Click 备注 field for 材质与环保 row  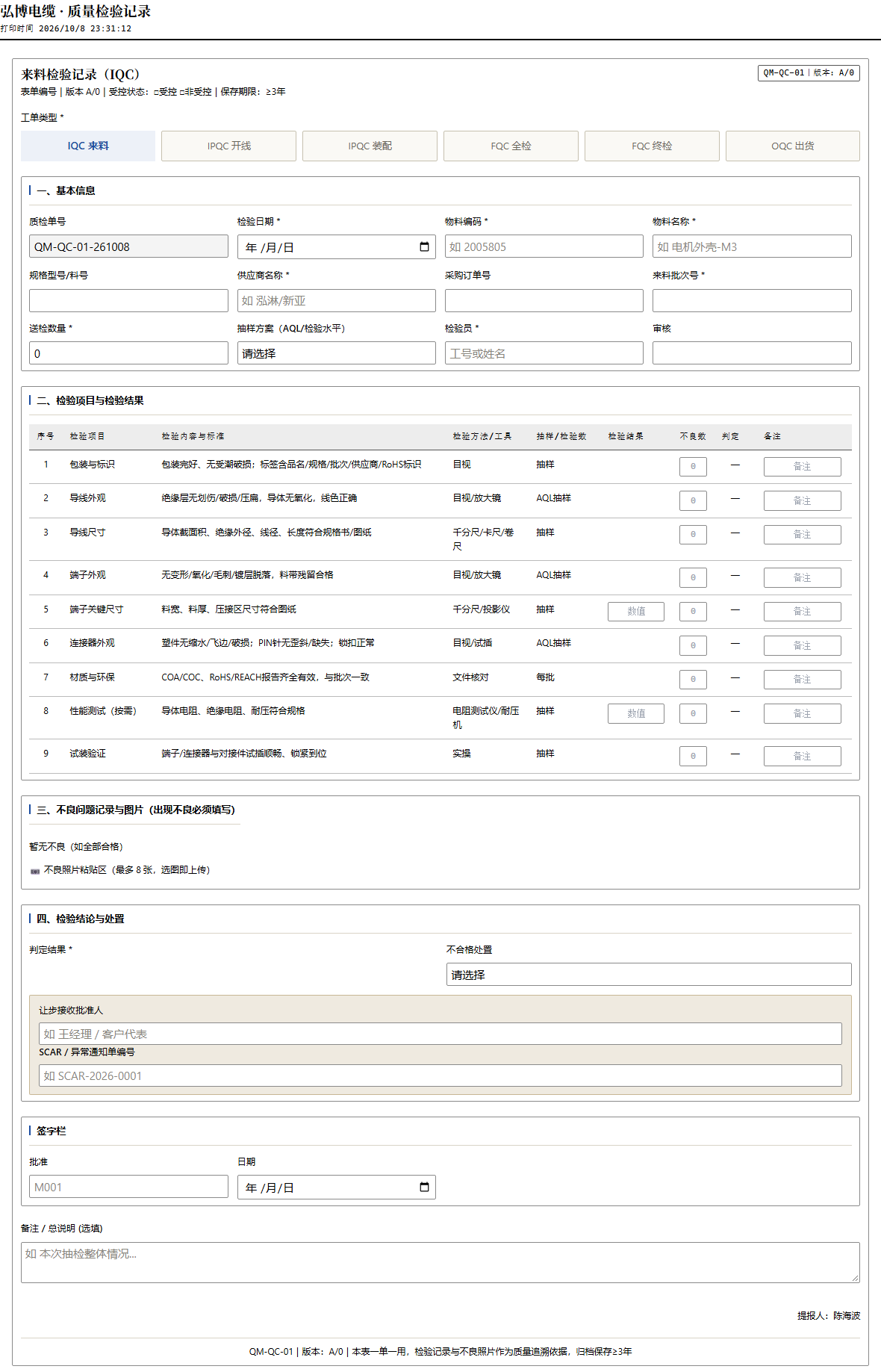pyautogui.click(x=802, y=680)
